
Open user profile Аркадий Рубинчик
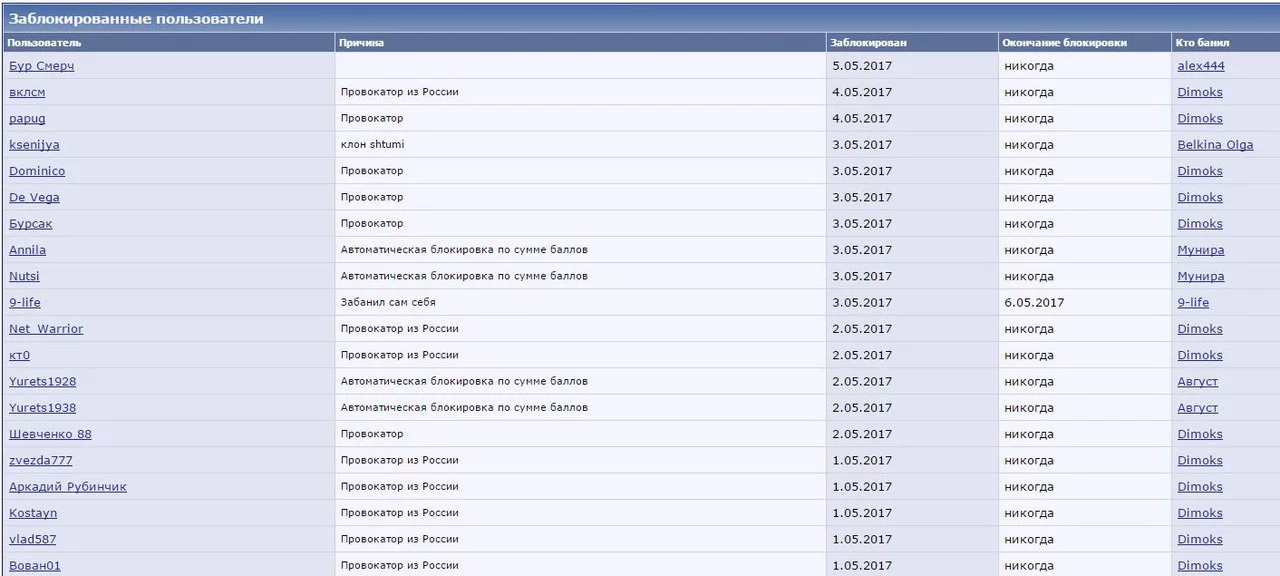pyautogui.click(x=68, y=487)
